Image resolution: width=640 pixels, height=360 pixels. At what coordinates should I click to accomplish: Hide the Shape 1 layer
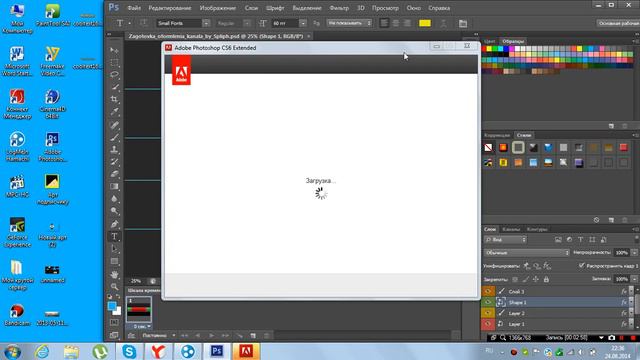(x=488, y=302)
